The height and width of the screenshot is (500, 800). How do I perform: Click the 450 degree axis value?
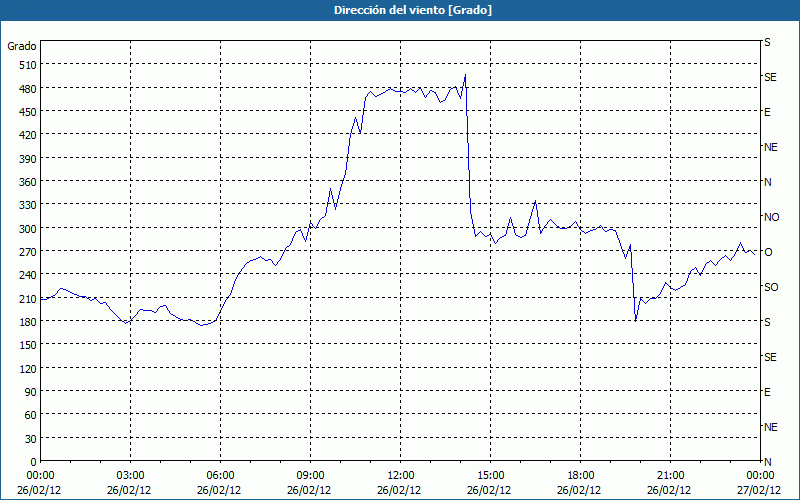28,112
